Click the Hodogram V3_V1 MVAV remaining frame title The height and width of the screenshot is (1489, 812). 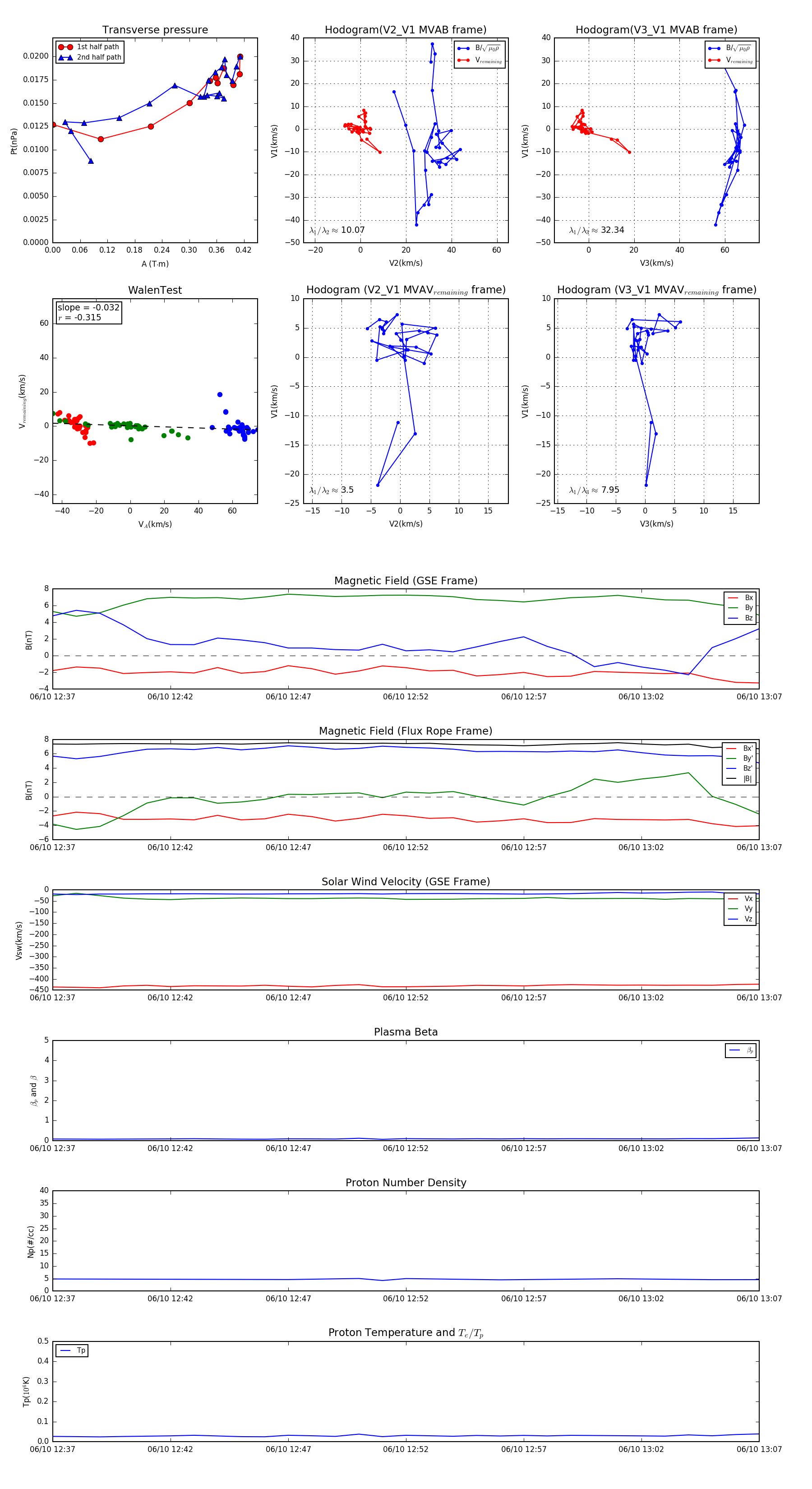[x=656, y=290]
